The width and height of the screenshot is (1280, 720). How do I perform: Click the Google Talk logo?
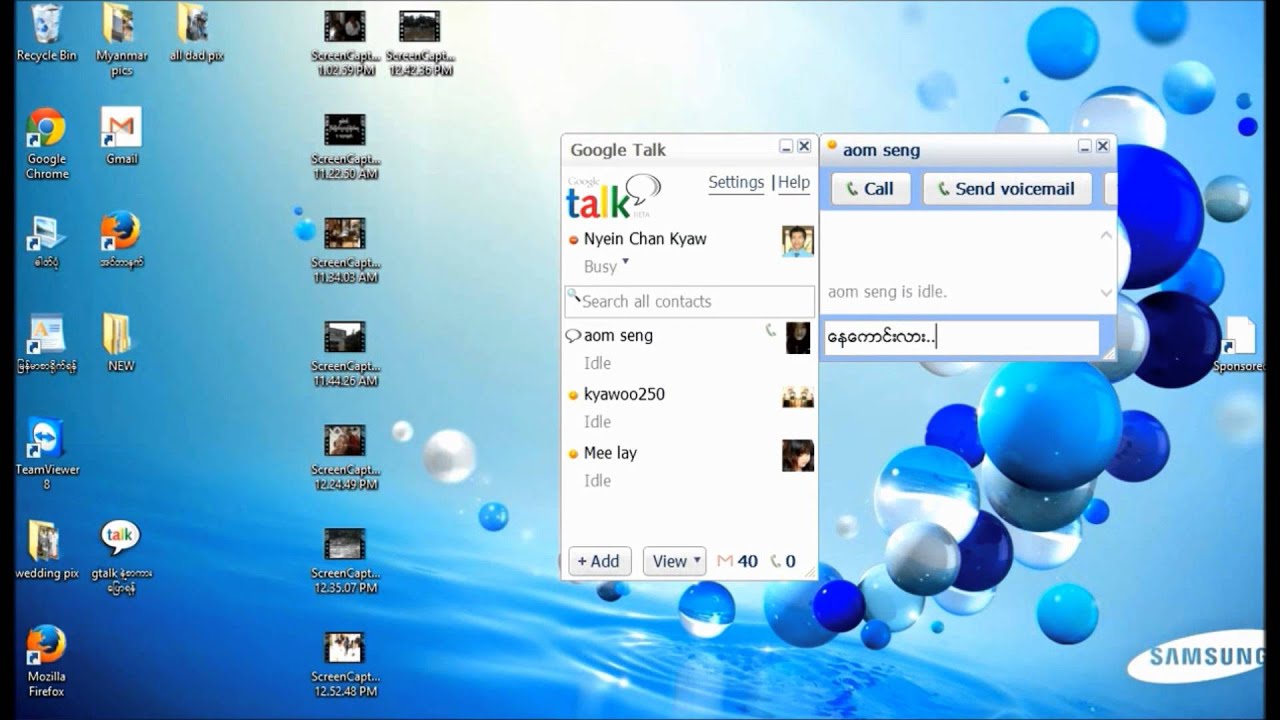click(613, 197)
